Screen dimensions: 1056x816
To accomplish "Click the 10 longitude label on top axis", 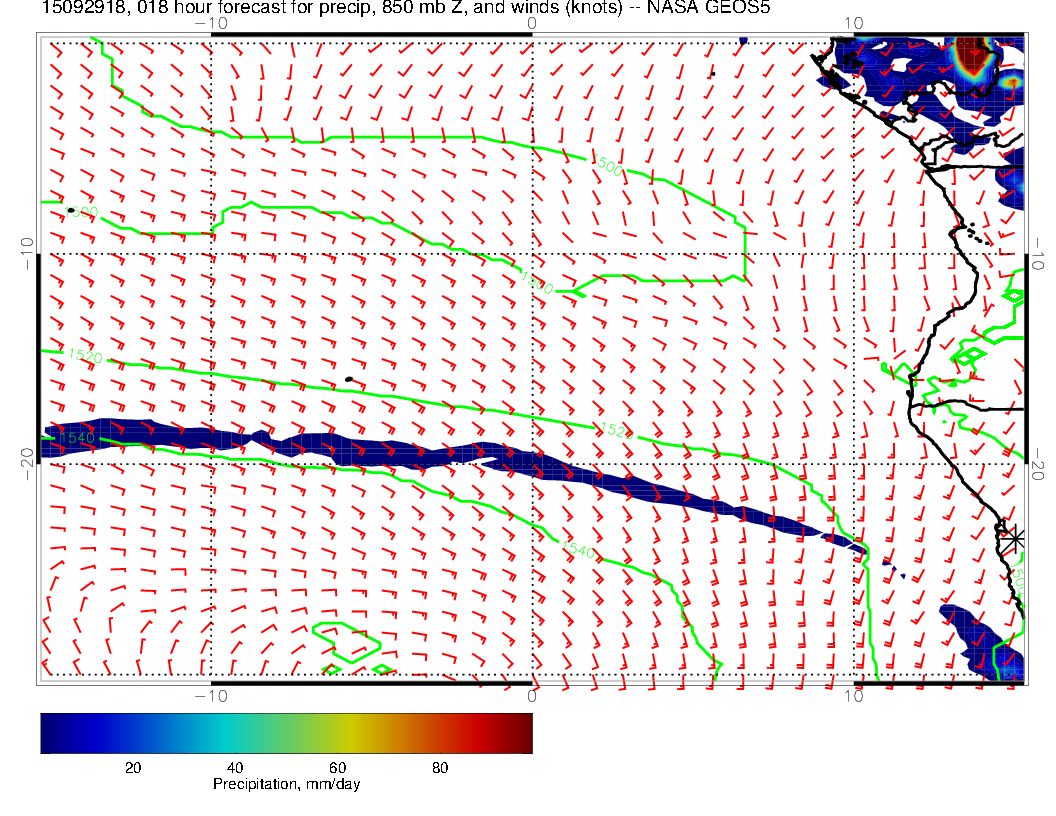I will [853, 23].
